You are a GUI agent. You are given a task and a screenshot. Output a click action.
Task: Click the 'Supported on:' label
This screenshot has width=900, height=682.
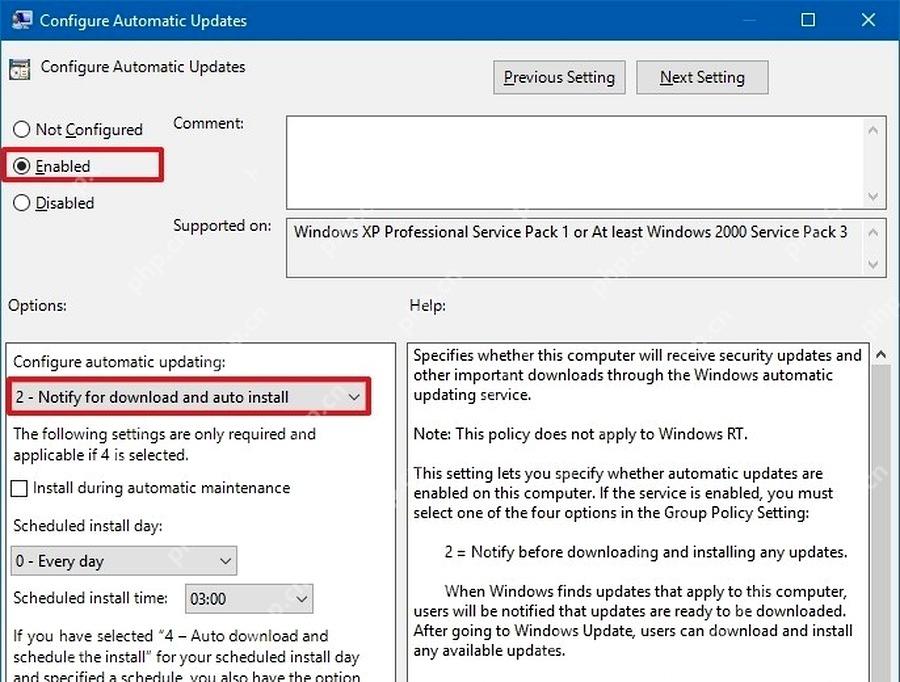coord(222,226)
